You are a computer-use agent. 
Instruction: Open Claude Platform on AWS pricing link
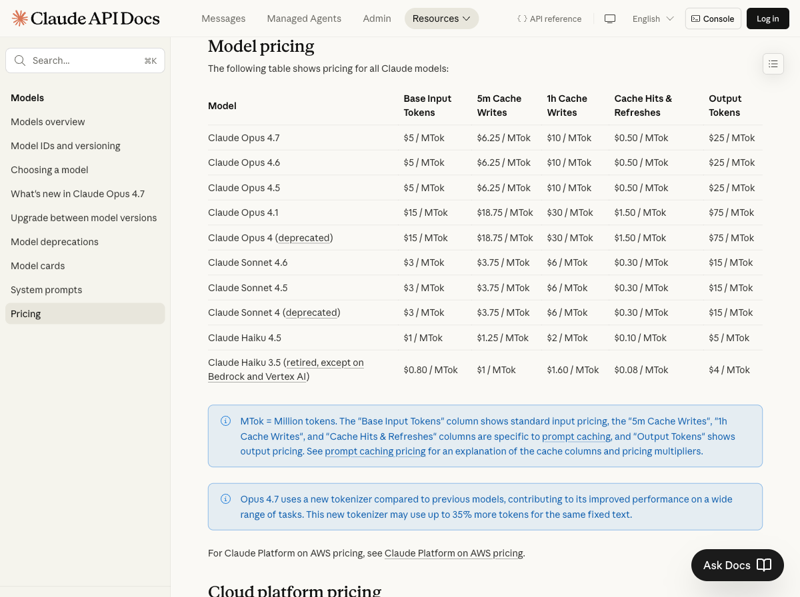click(454, 553)
